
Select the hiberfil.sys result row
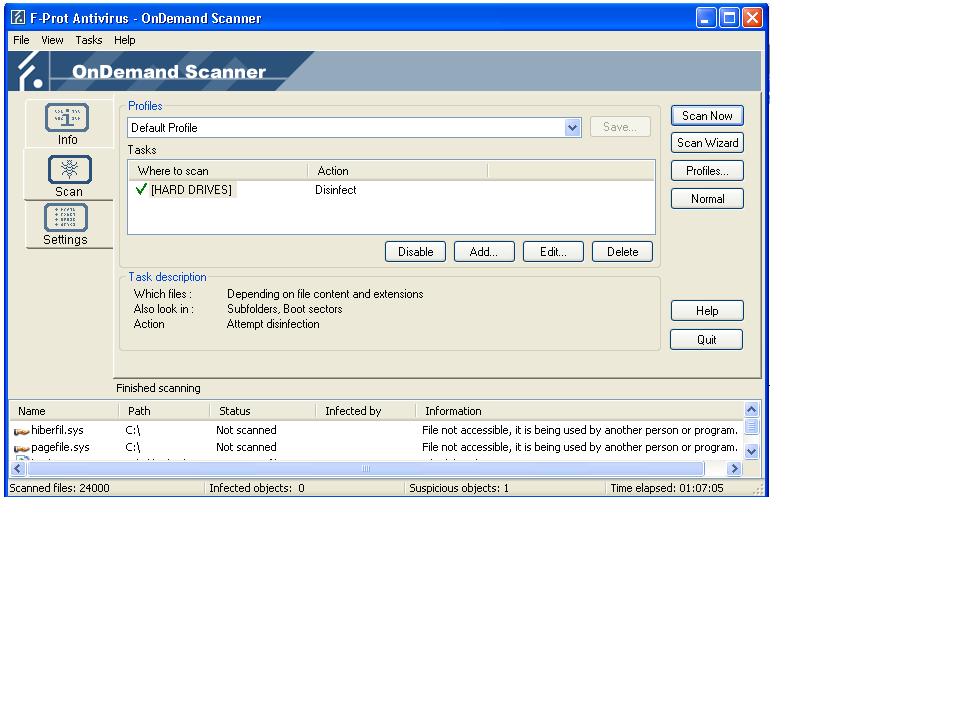pos(376,430)
